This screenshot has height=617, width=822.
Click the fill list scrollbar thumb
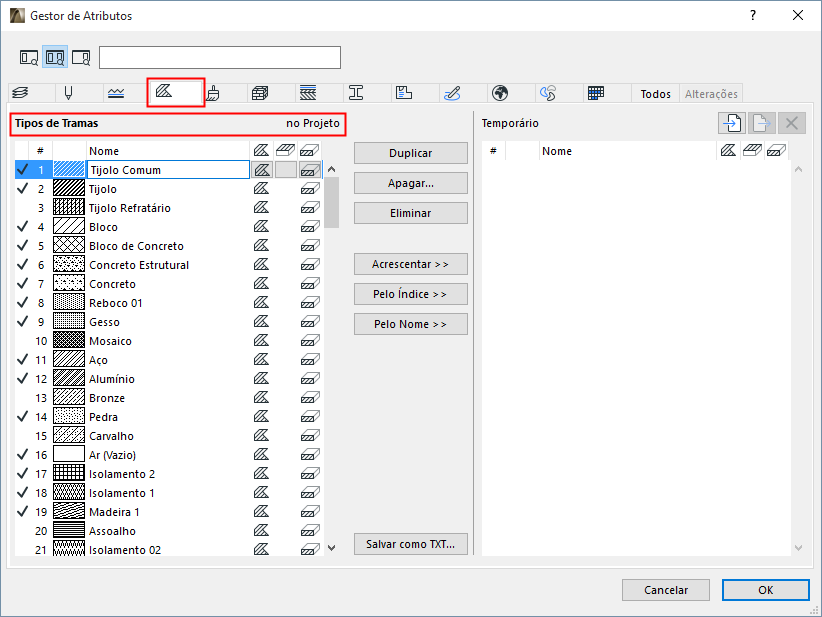pos(331,202)
